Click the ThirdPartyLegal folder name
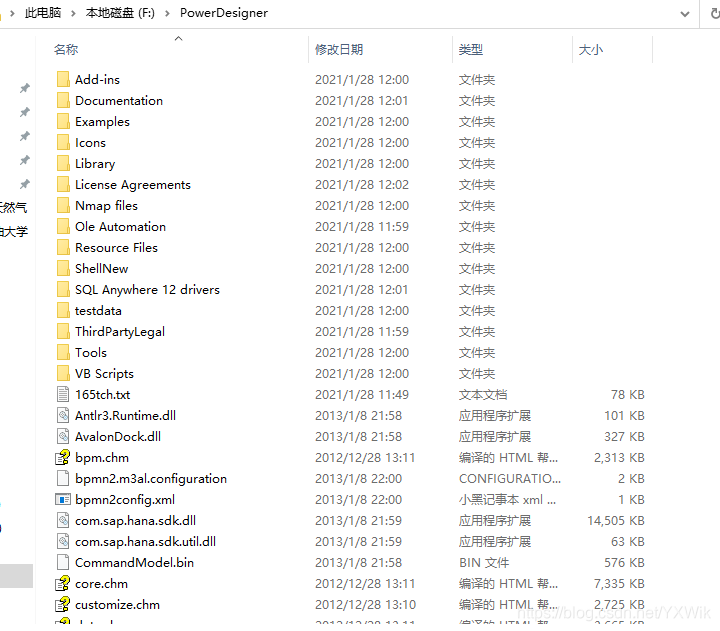Image resolution: width=720 pixels, height=631 pixels. coord(120,332)
